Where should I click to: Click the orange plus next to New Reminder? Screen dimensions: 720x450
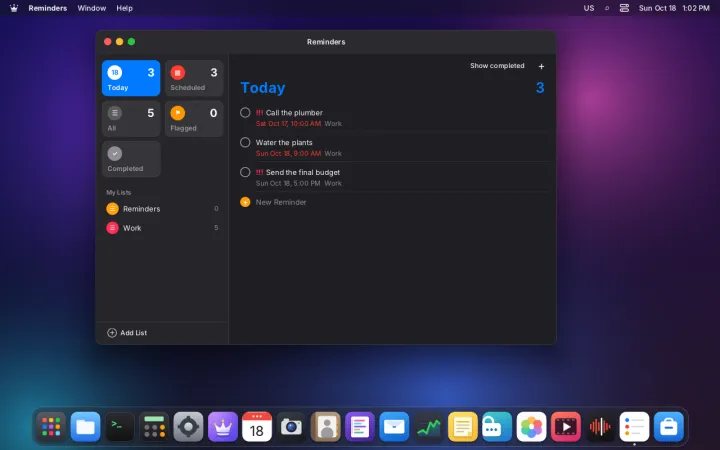click(245, 202)
